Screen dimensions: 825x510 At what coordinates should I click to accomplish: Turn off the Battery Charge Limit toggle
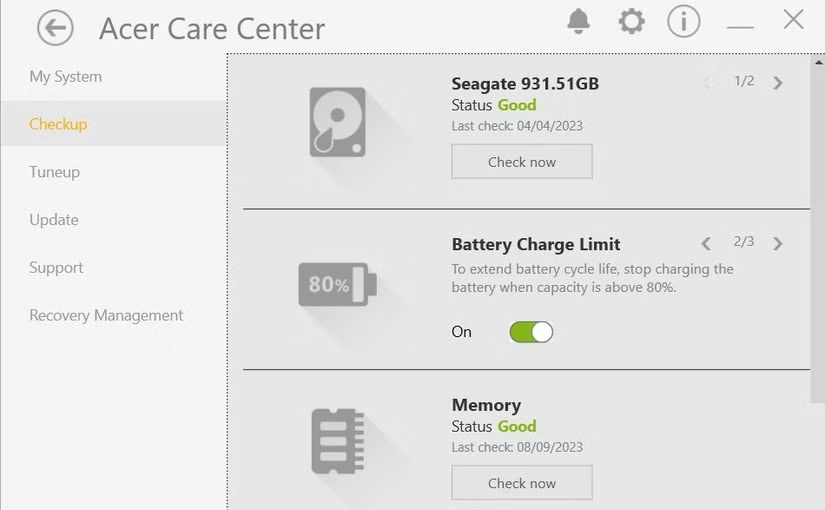531,332
